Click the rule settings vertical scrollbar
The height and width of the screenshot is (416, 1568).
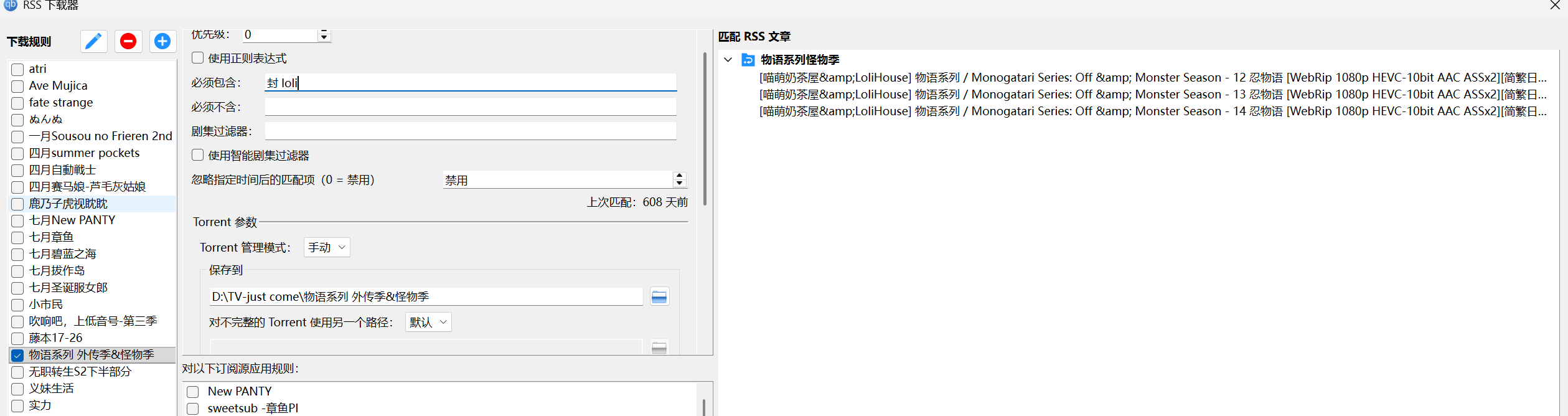click(x=705, y=129)
